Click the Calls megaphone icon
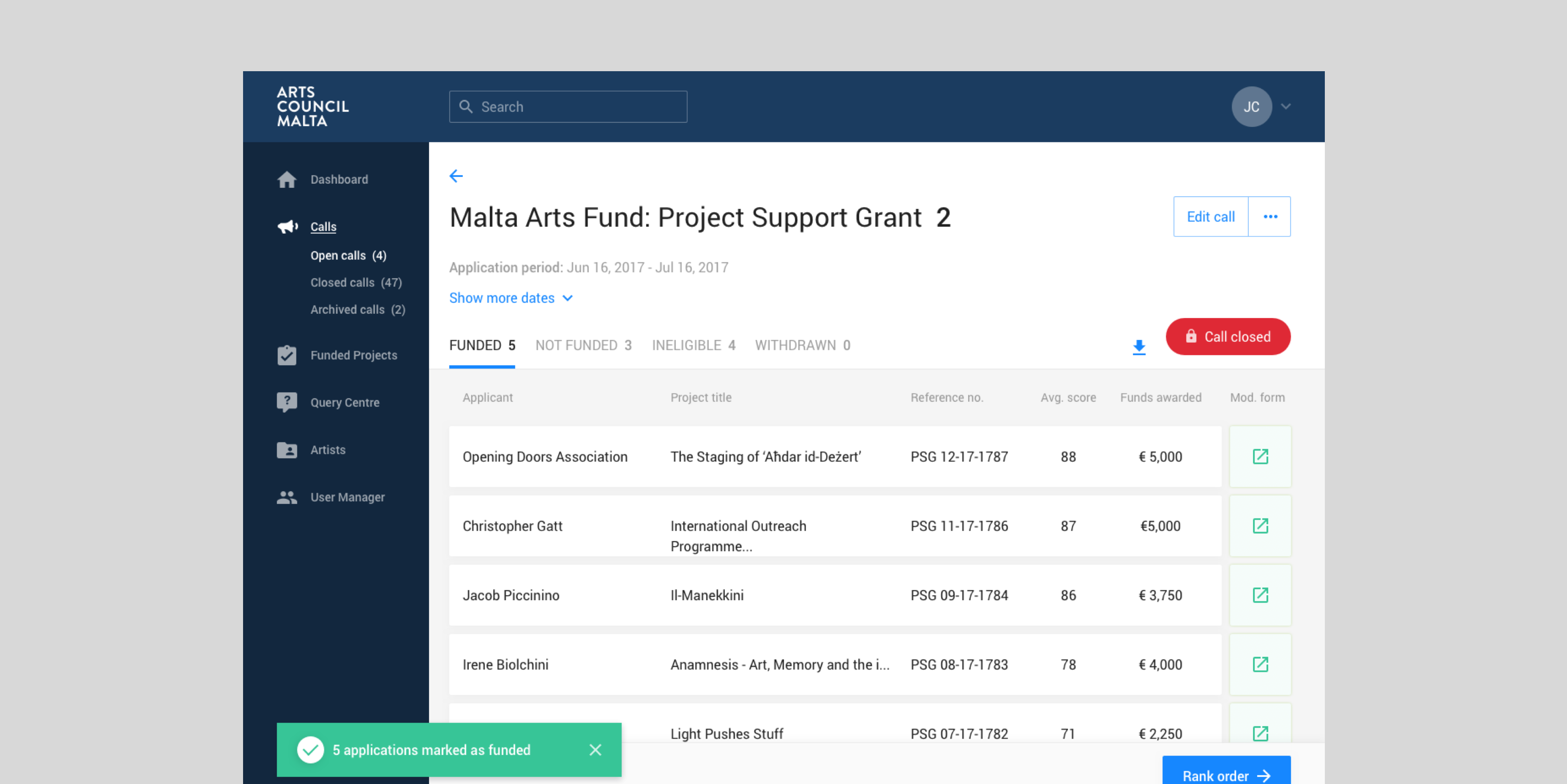Viewport: 1567px width, 784px height. [x=287, y=227]
